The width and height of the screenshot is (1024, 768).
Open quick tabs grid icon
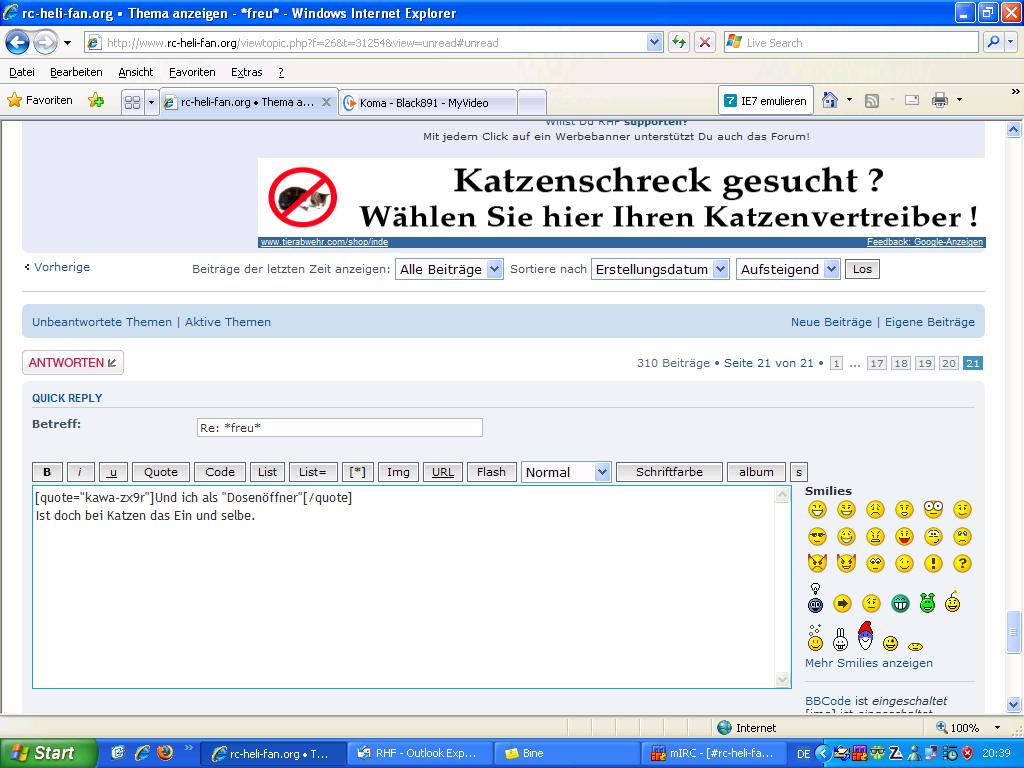(x=133, y=102)
